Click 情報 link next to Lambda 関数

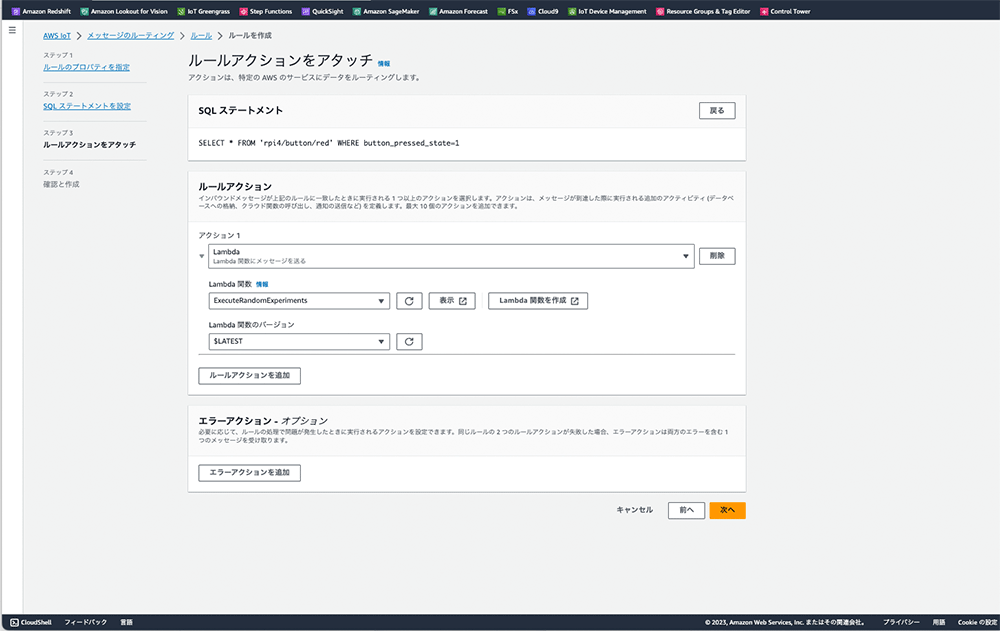coord(262,285)
